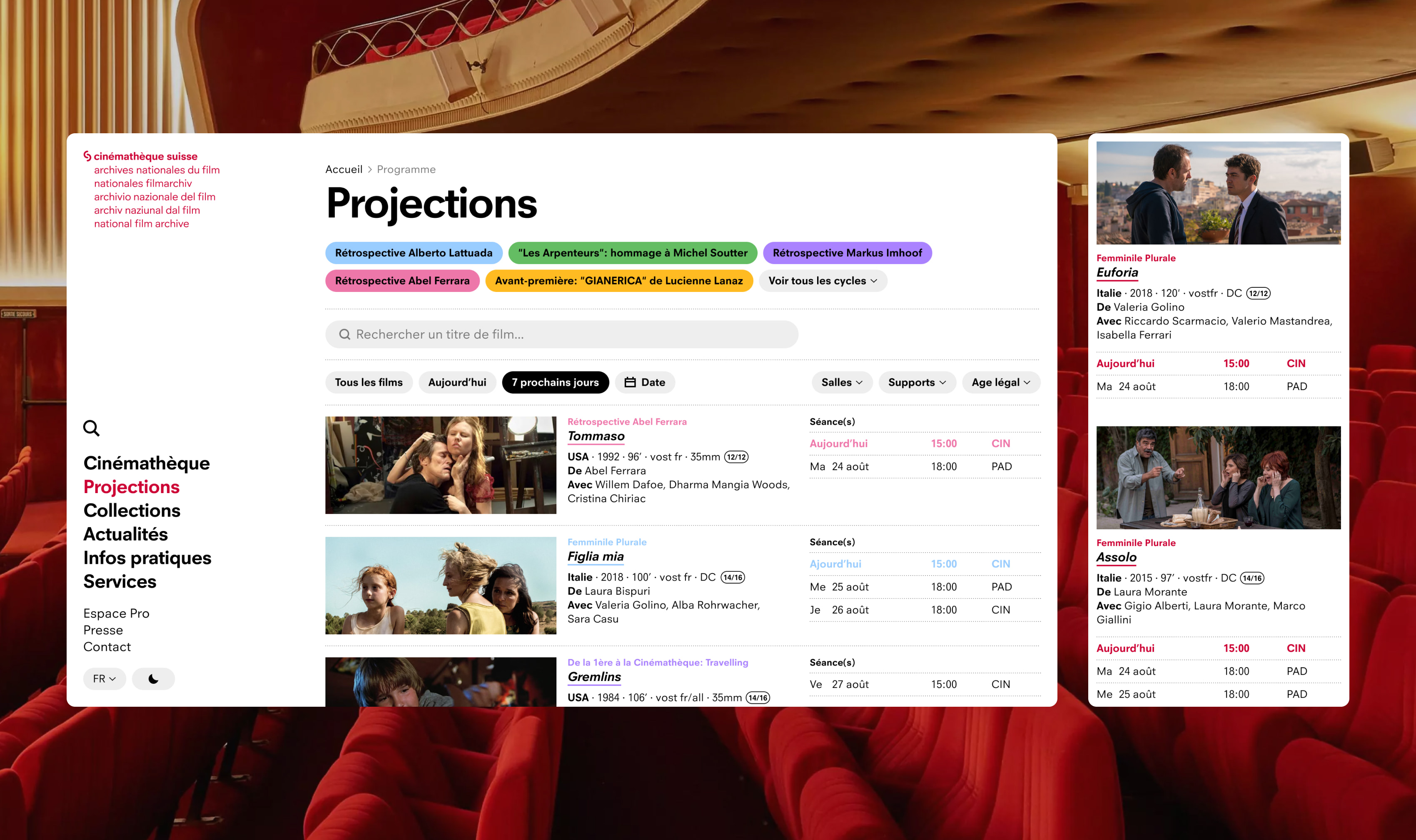The width and height of the screenshot is (1416, 840).
Task: Expand the Supports dropdown
Action: (x=917, y=383)
